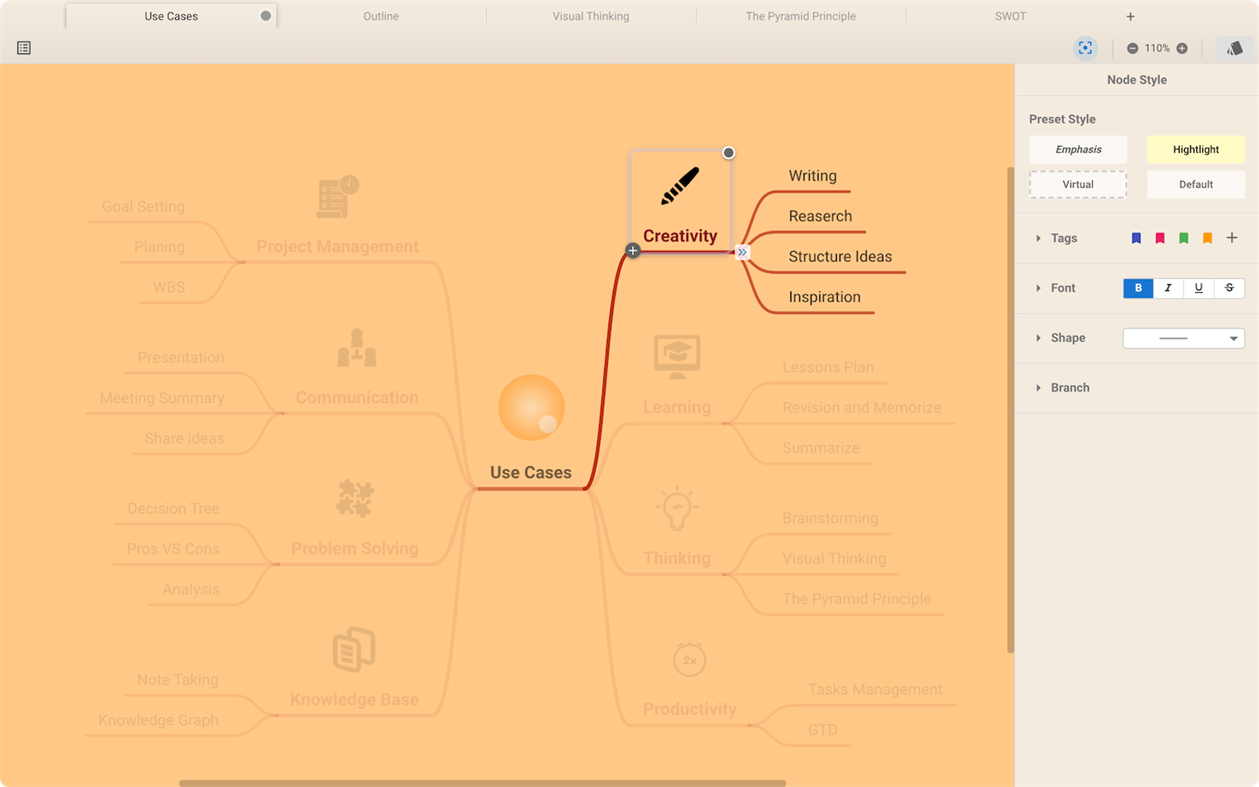Create a new map with the plus tab icon
Screen dimensions: 1259x787
click(1130, 16)
